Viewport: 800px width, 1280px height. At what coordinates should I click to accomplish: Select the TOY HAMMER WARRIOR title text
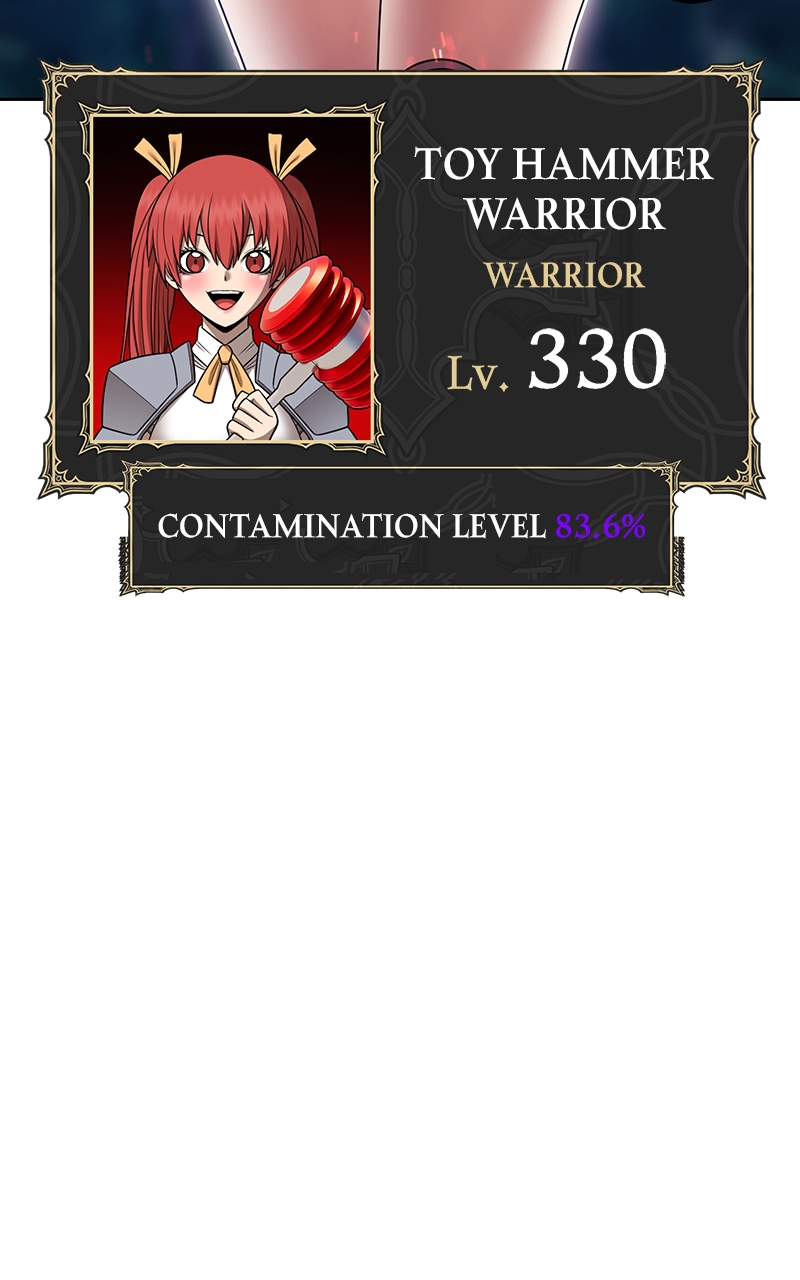[564, 188]
